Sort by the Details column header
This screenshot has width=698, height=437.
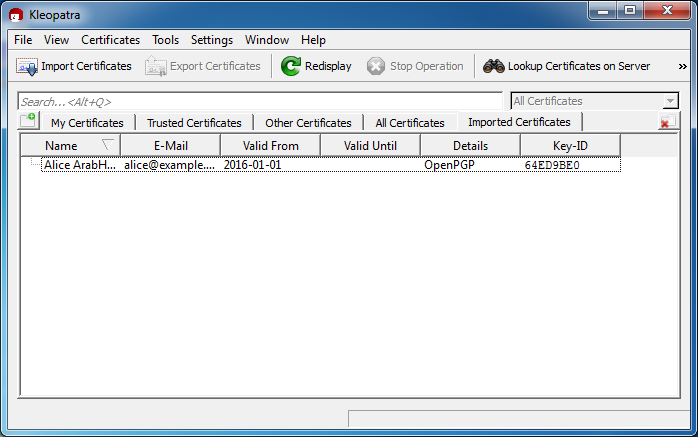tap(470, 146)
